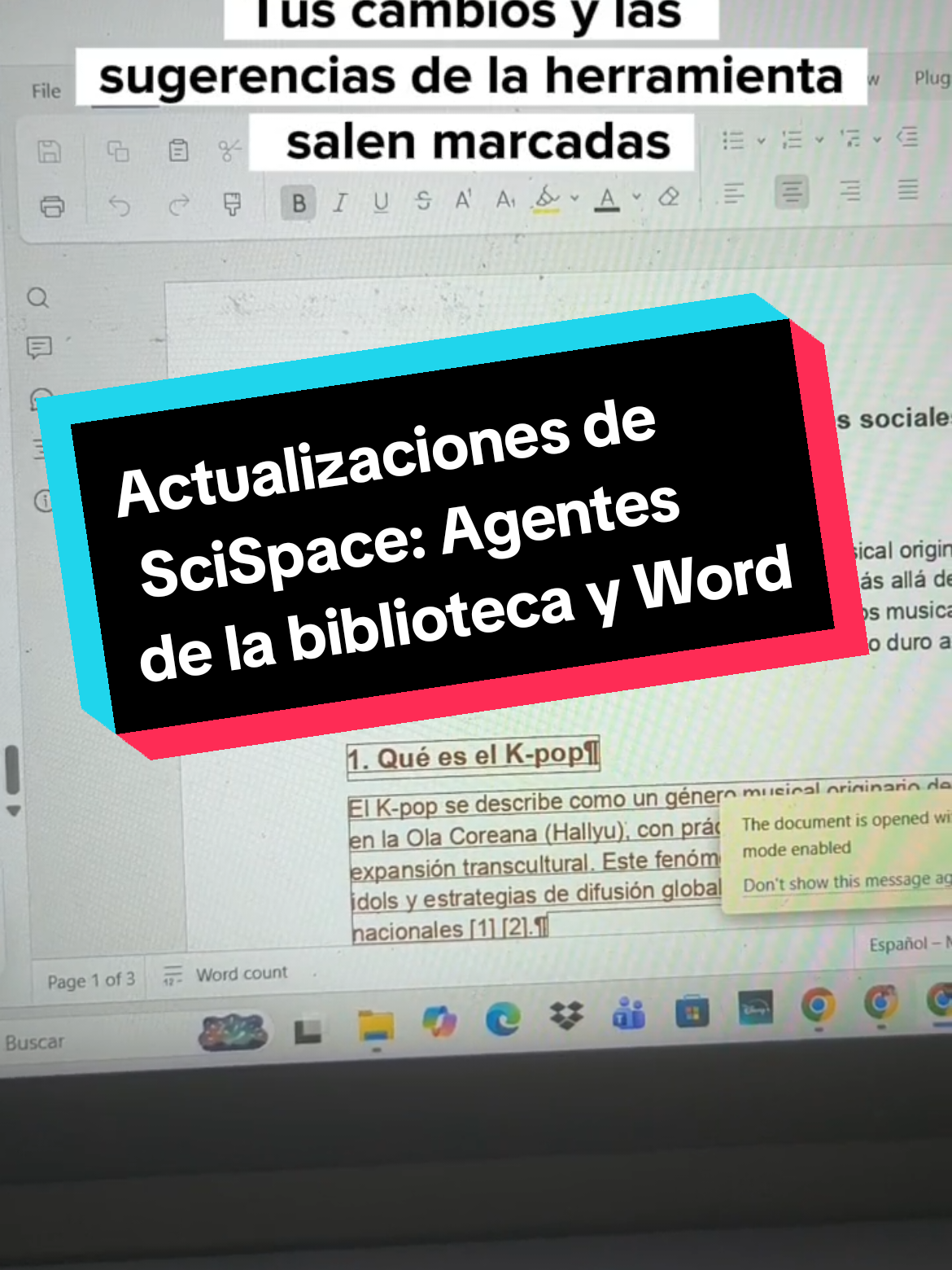Open File Explorer from the taskbar
Viewport: 952px width, 1270px height.
tap(376, 1026)
